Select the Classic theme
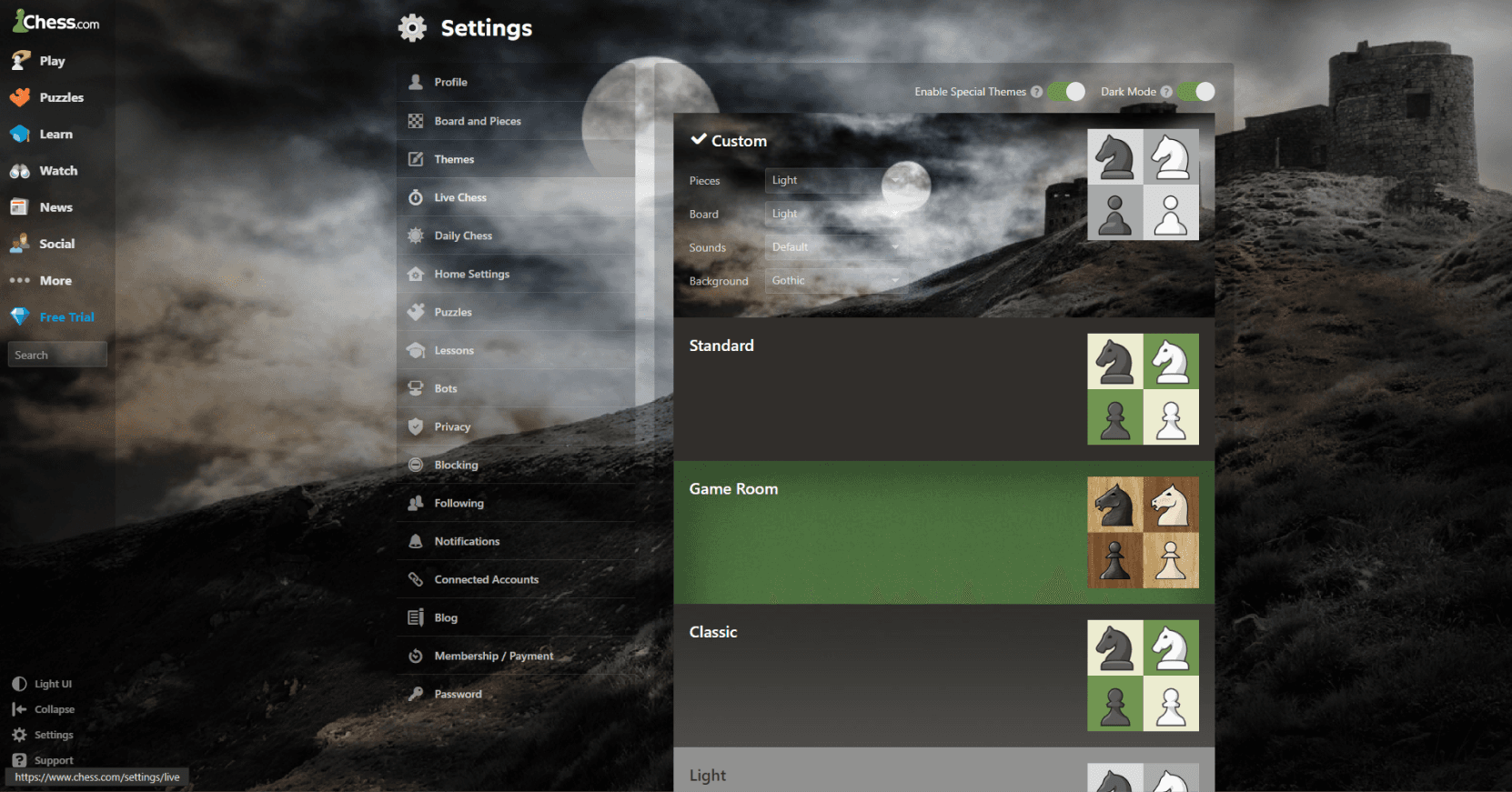1512x792 pixels. [x=943, y=676]
